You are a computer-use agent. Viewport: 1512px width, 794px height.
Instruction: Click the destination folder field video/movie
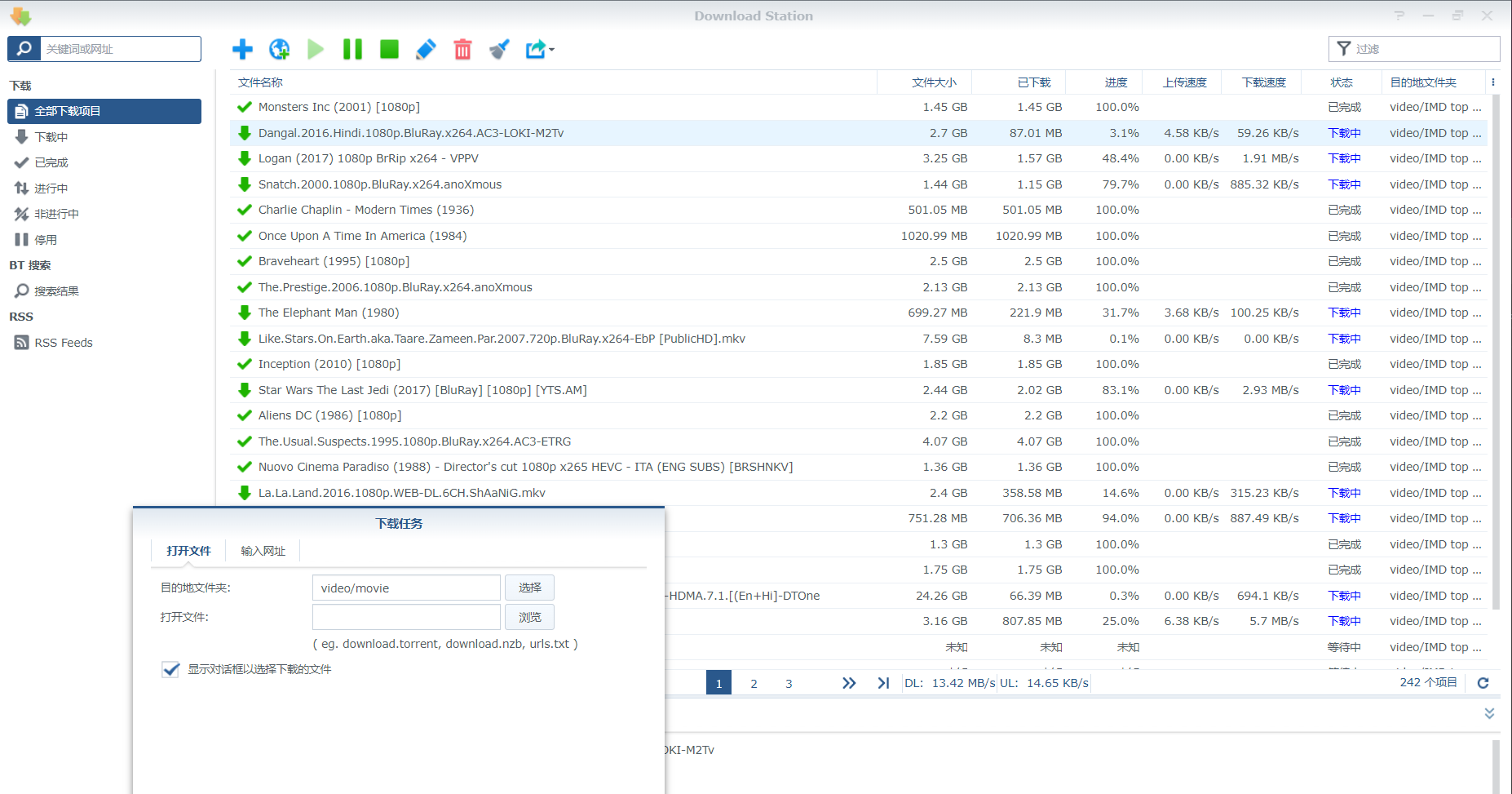coord(406,588)
